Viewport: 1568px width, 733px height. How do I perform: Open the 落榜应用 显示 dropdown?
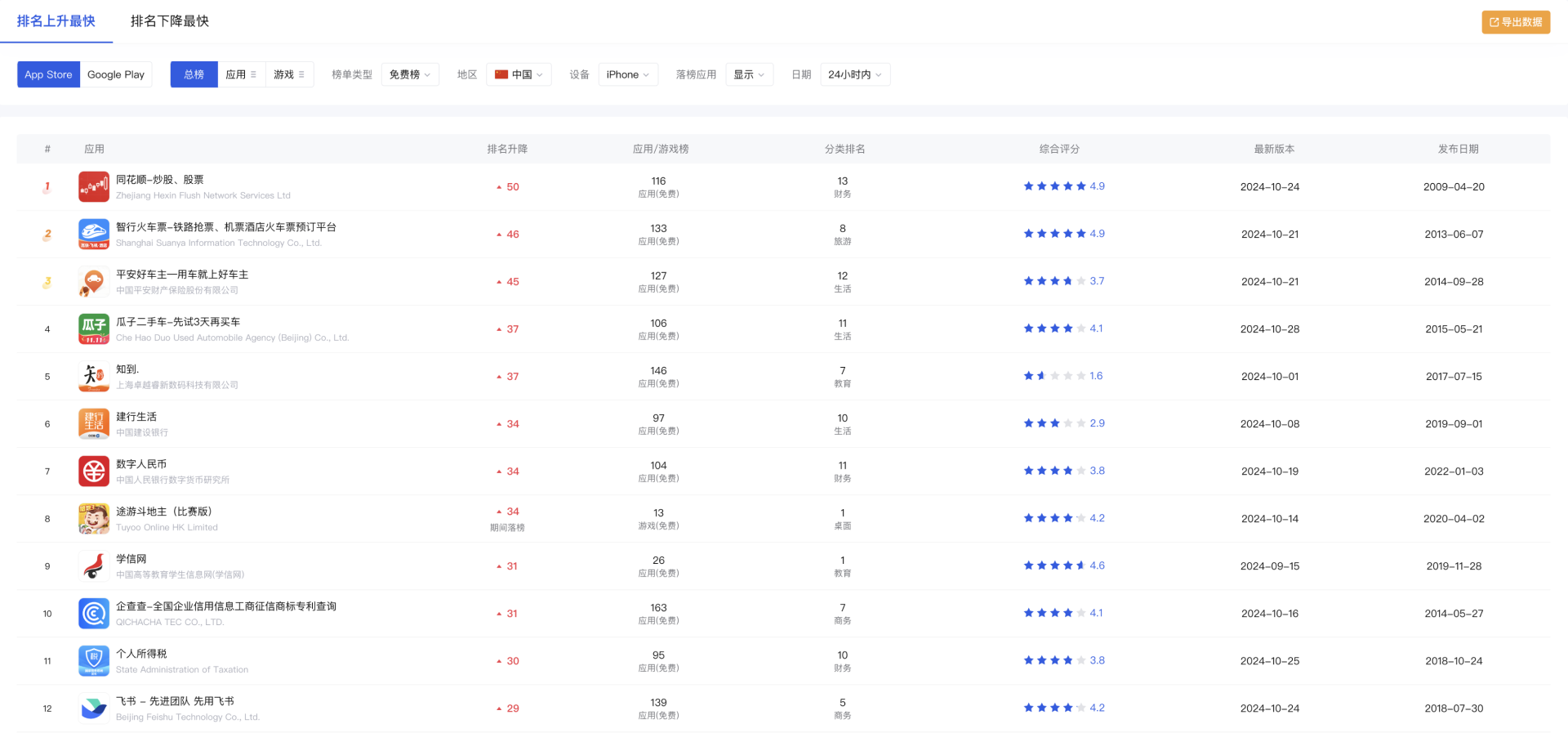pos(749,74)
